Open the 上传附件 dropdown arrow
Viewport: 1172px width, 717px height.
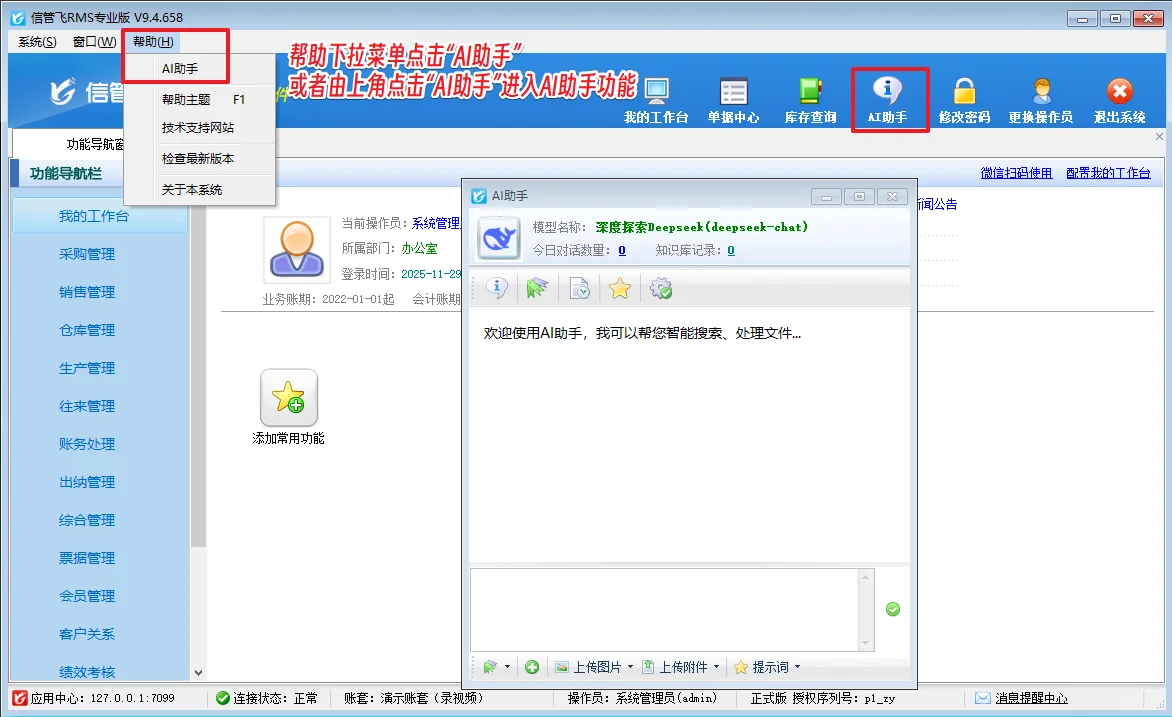(717, 667)
